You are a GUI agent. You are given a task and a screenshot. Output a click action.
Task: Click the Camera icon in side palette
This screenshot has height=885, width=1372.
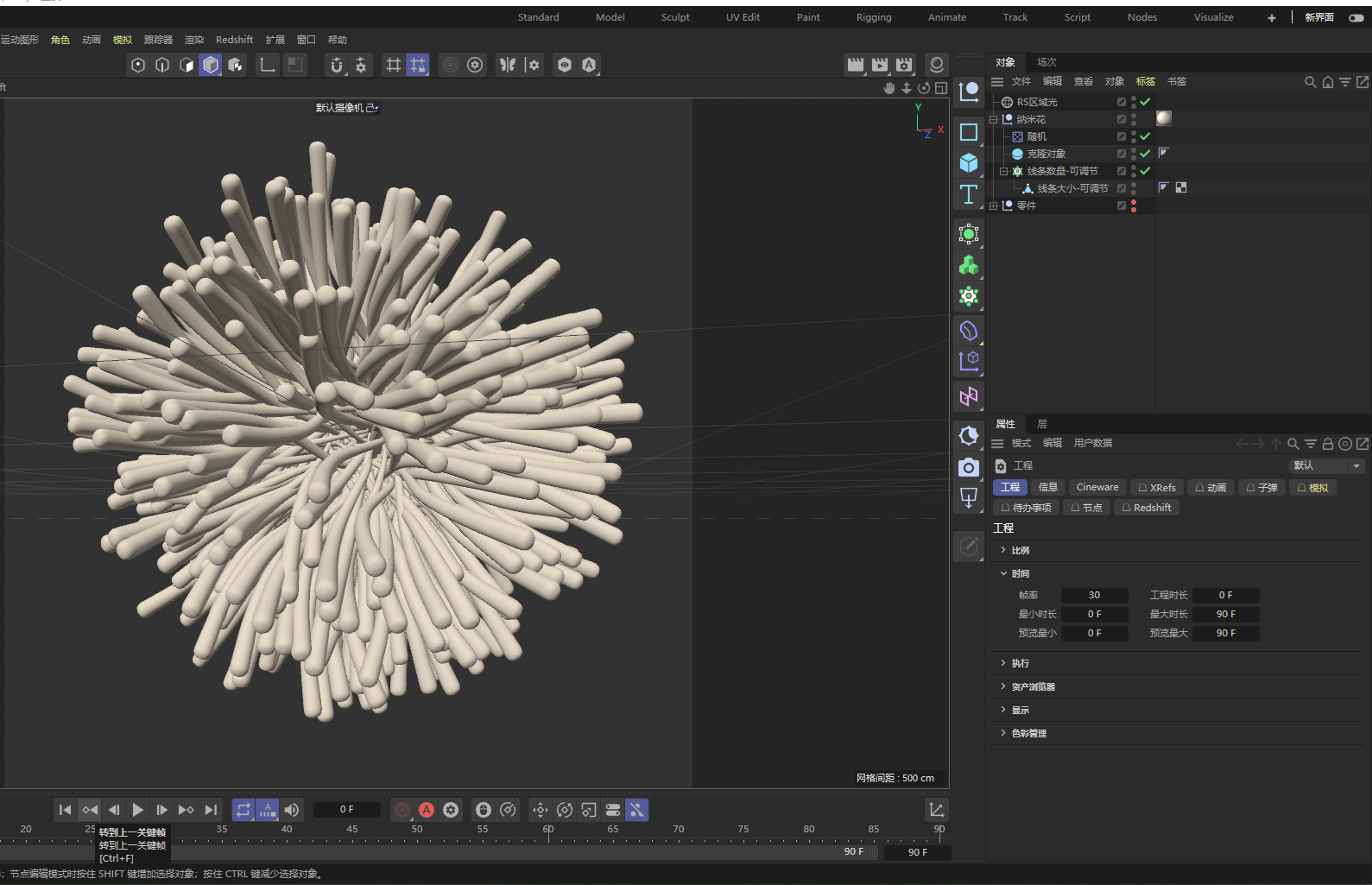coord(969,467)
